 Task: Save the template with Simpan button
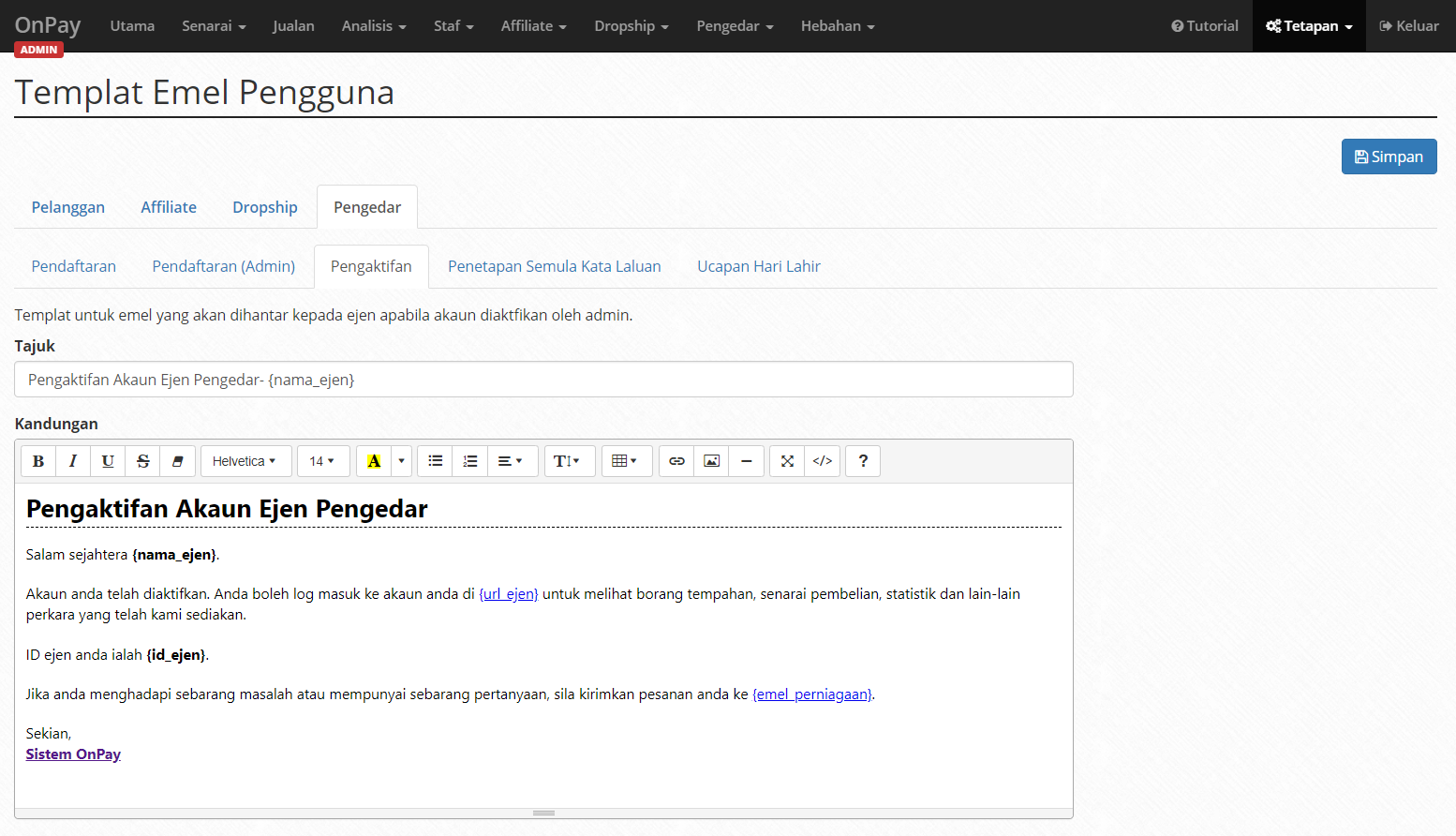[1389, 157]
